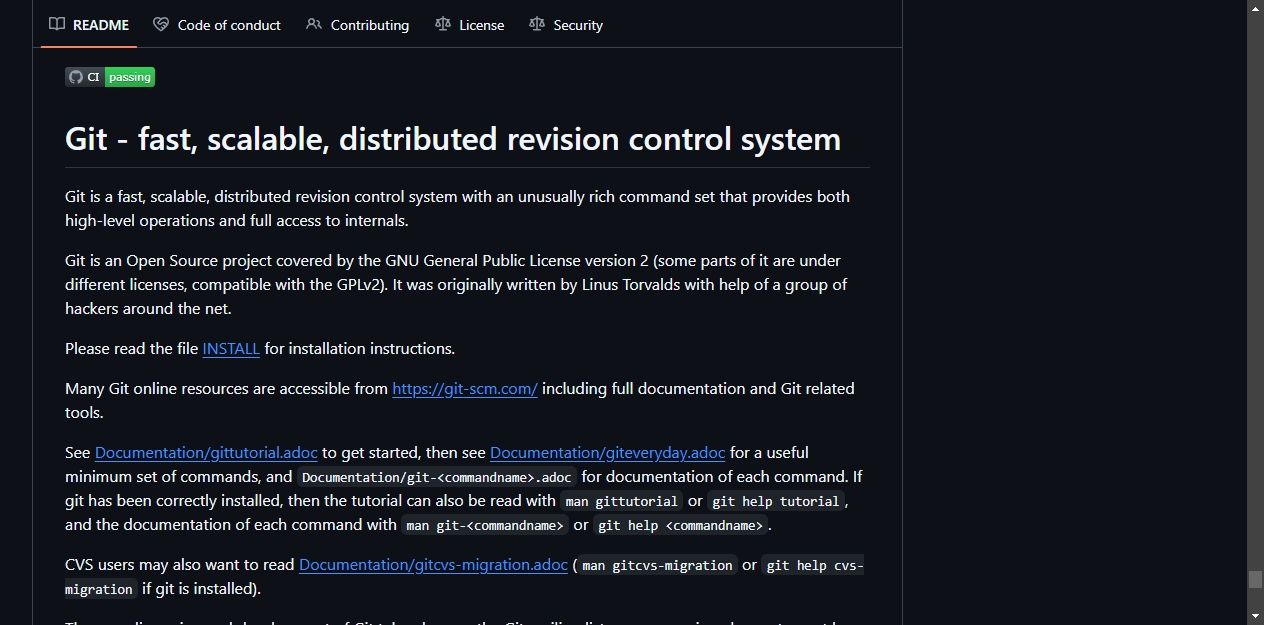Click the scroll-up arrow at top of scrollbar

pos(1255,8)
